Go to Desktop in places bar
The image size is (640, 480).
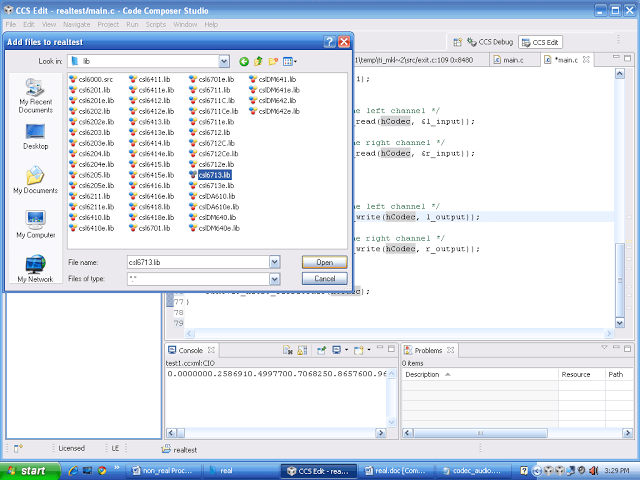click(36, 137)
